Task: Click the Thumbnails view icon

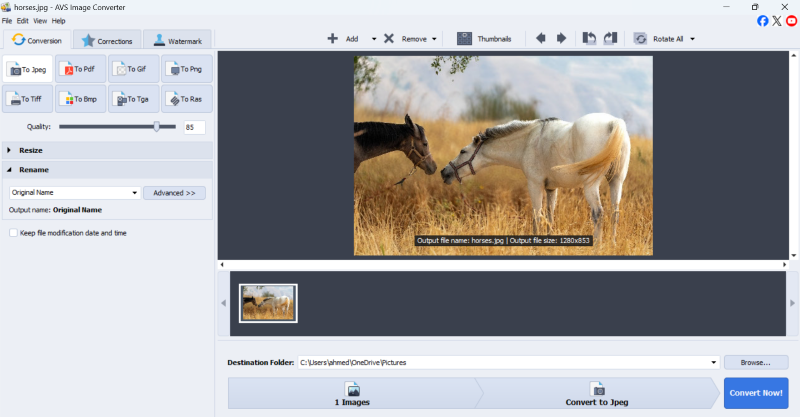Action: [x=465, y=39]
